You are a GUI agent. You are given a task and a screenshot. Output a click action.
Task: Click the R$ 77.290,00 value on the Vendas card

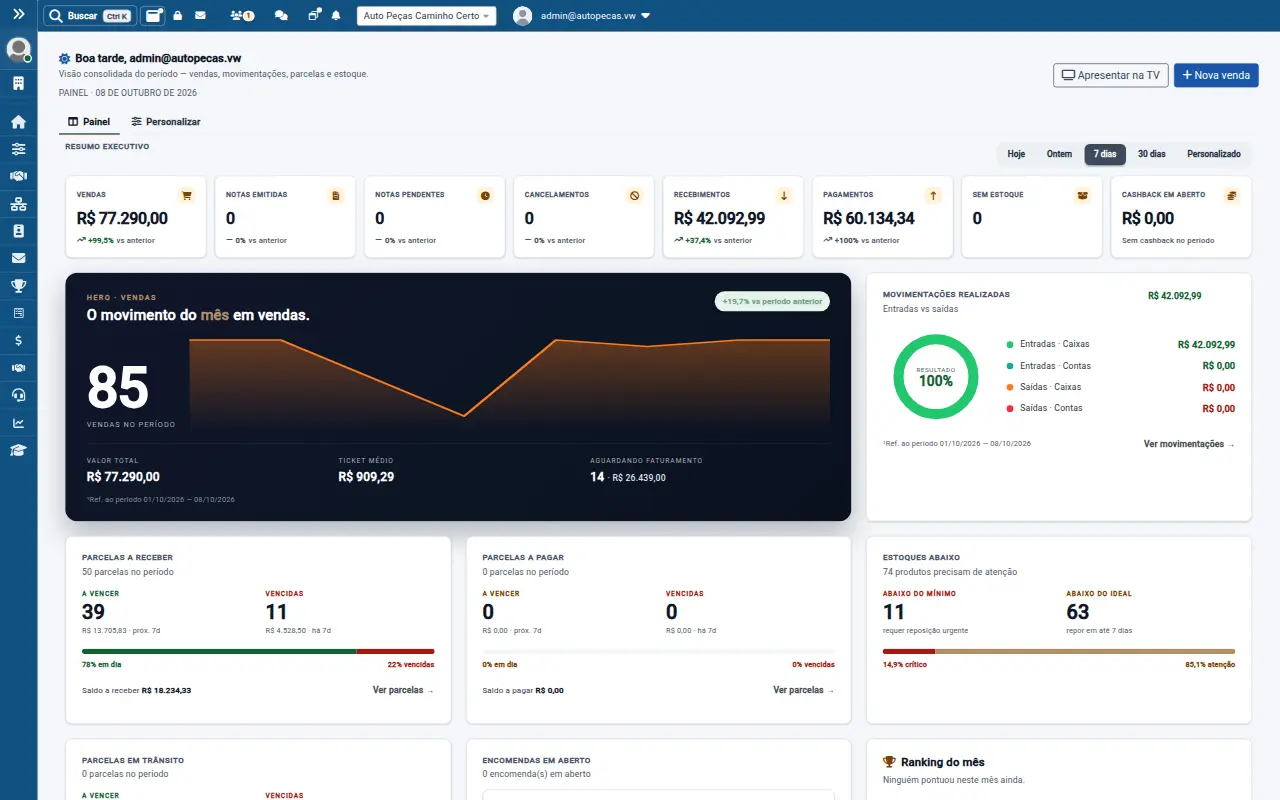pos(122,218)
